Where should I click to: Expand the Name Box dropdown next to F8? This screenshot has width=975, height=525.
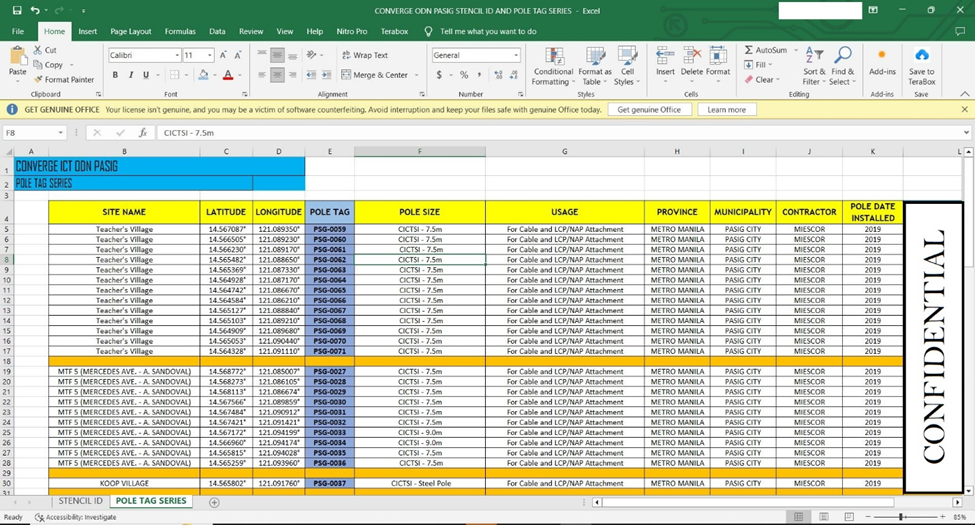(x=60, y=132)
